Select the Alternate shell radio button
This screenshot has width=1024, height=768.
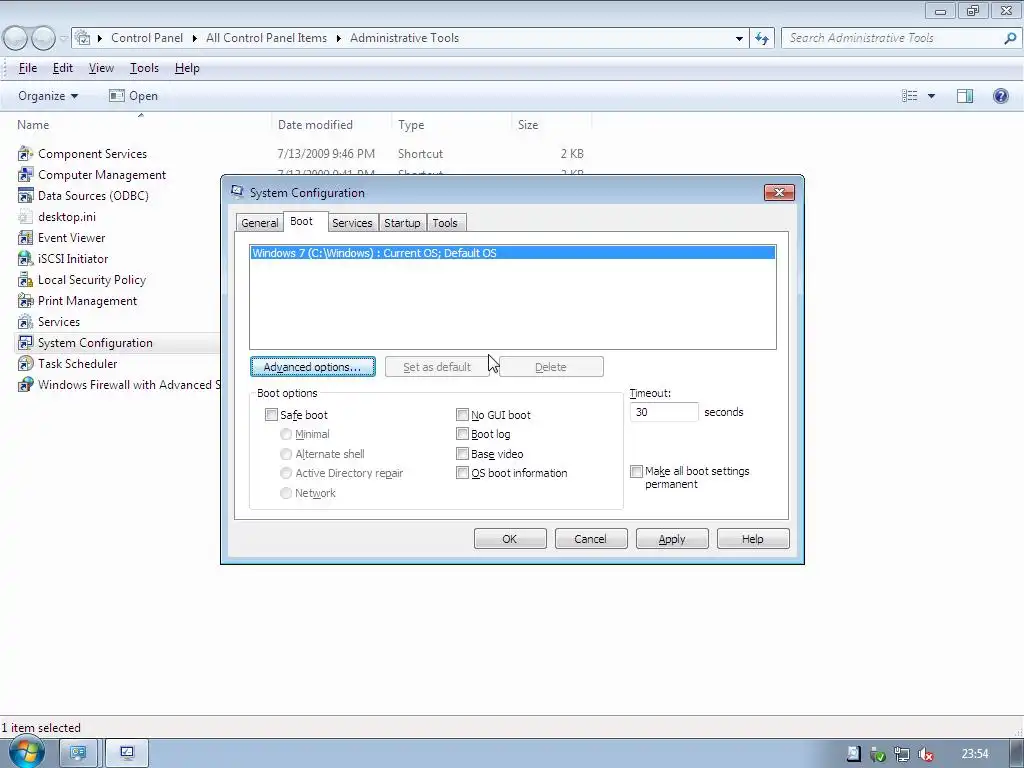point(286,454)
